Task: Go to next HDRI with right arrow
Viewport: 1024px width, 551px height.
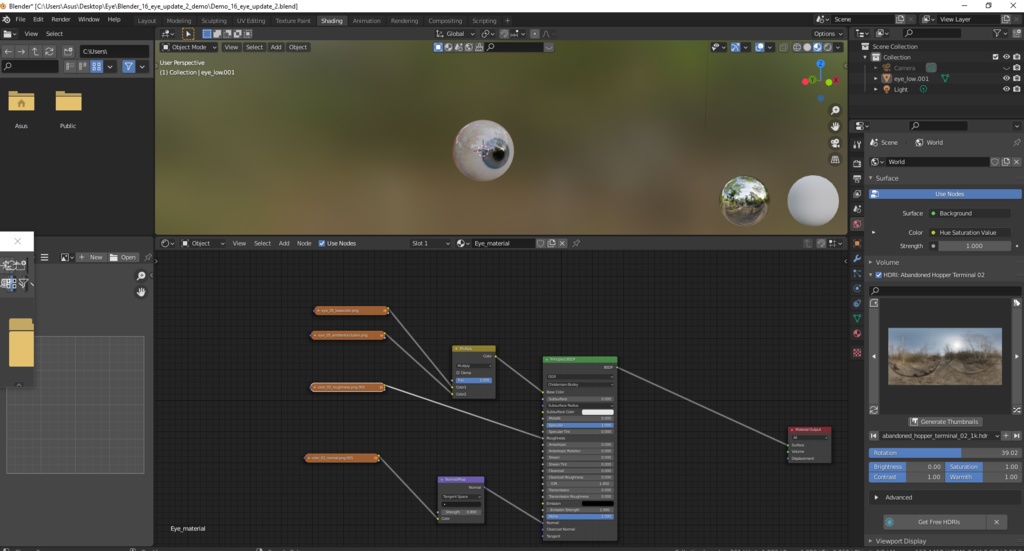Action: (x=1017, y=356)
